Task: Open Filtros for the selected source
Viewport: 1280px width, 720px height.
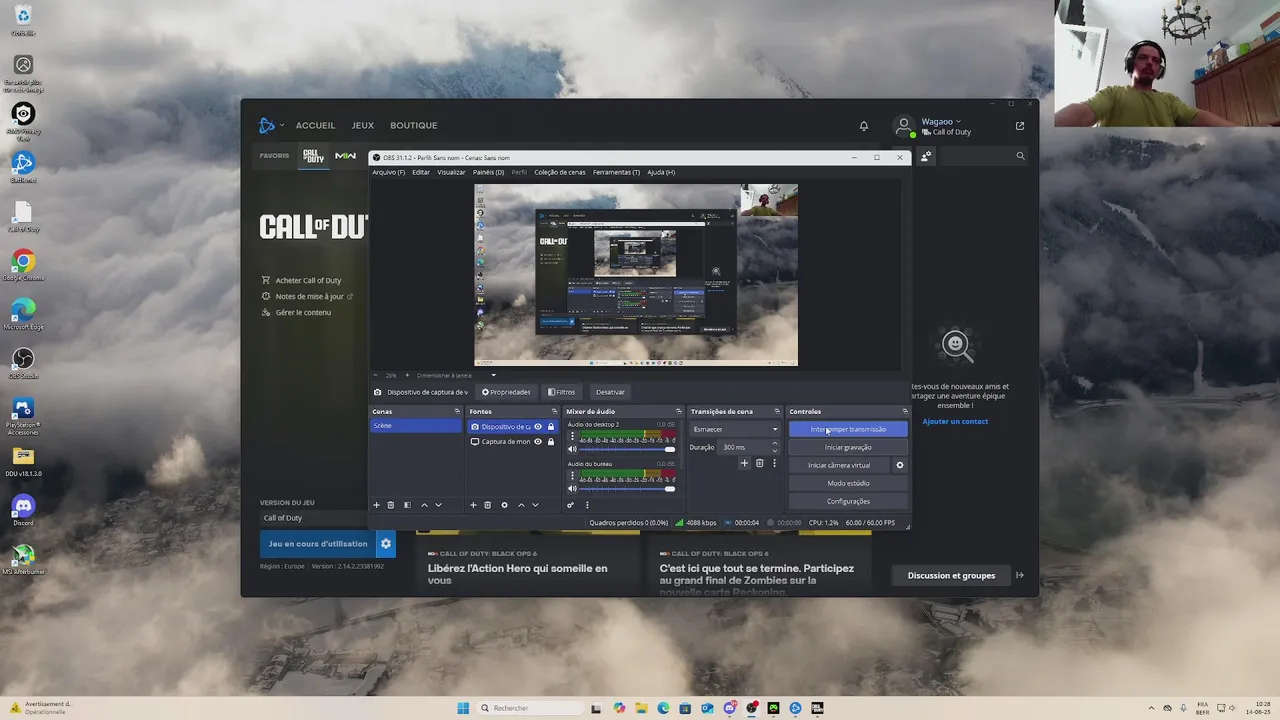Action: pyautogui.click(x=562, y=392)
